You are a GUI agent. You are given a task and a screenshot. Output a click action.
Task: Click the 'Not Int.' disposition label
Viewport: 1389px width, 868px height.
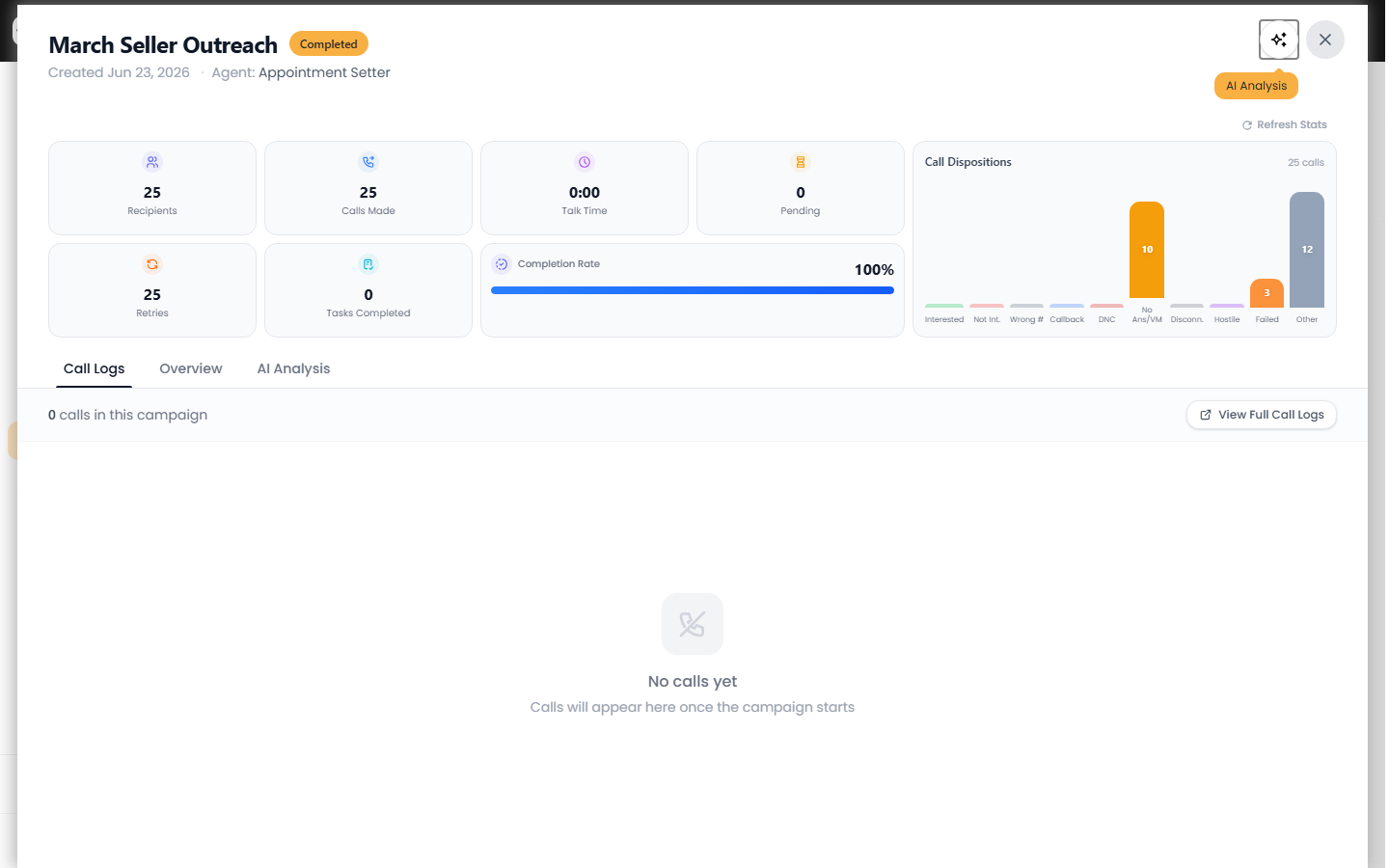click(987, 319)
